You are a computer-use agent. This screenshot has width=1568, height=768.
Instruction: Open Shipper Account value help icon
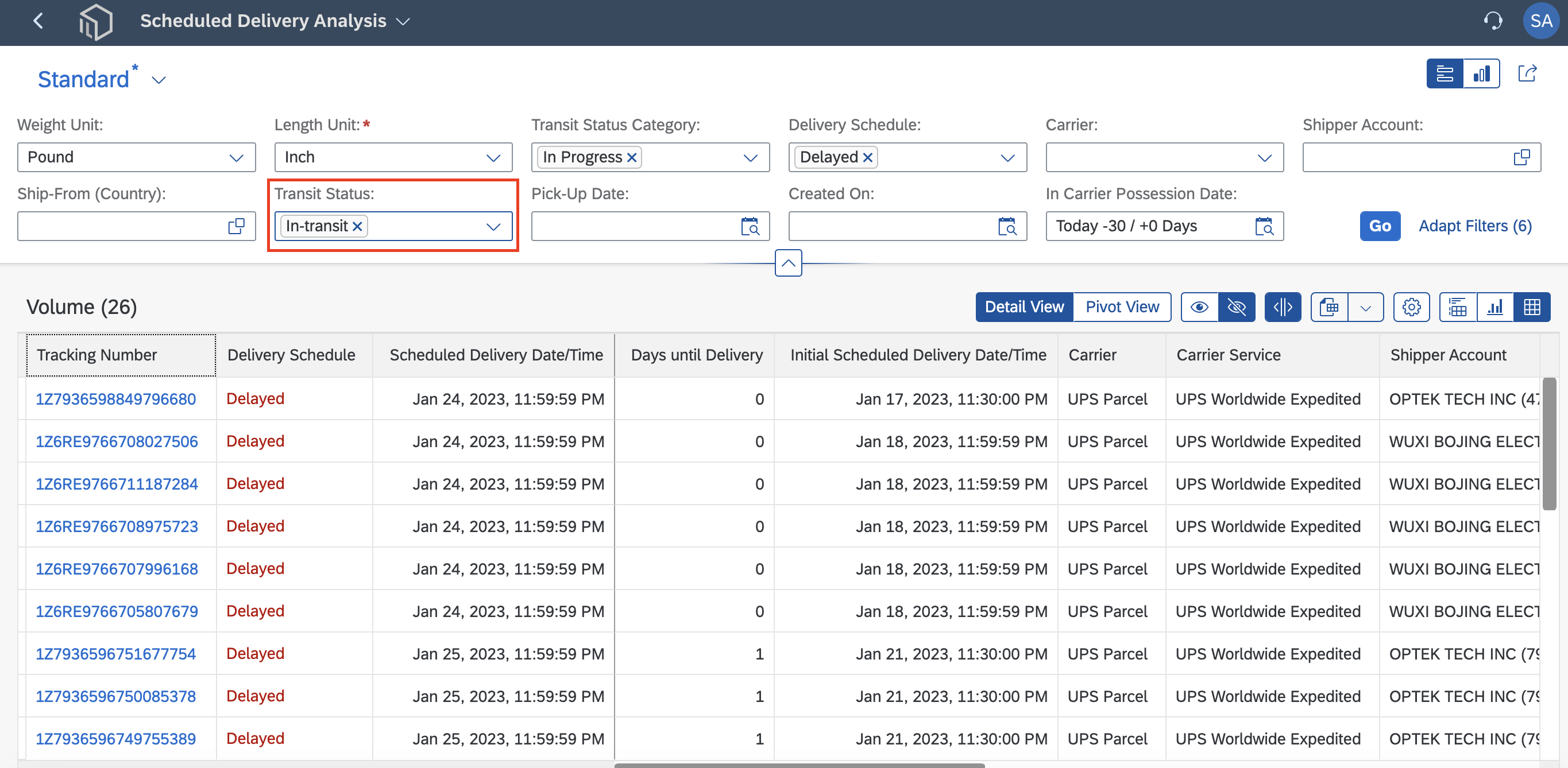coord(1521,157)
